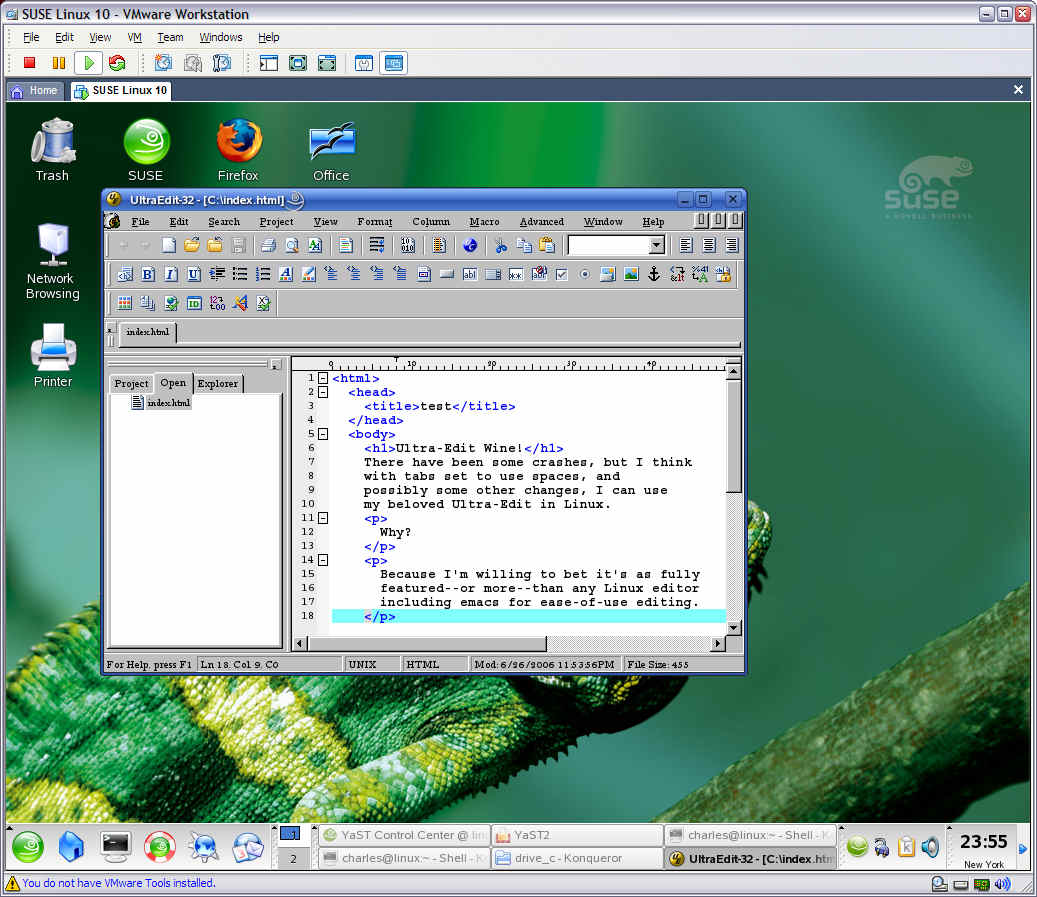Select the Firefox desktop icon
Viewport: 1037px width, 897px height.
click(x=238, y=150)
